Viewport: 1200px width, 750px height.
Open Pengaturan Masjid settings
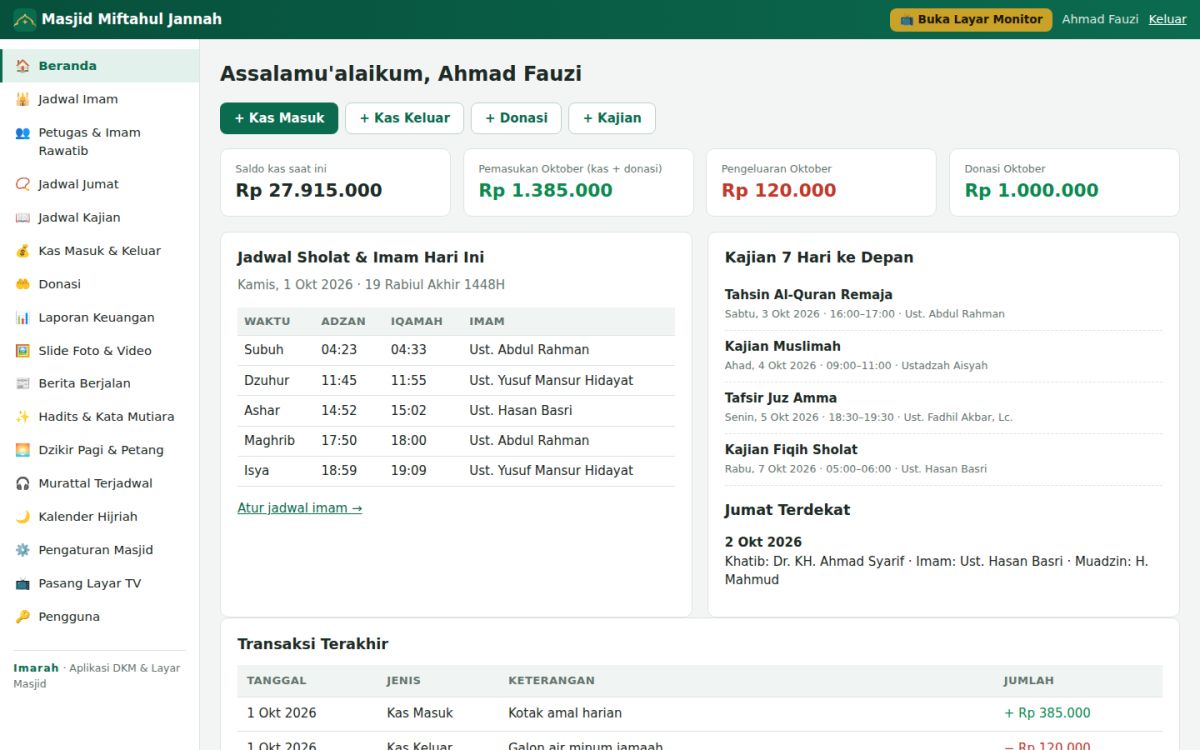pos(99,550)
